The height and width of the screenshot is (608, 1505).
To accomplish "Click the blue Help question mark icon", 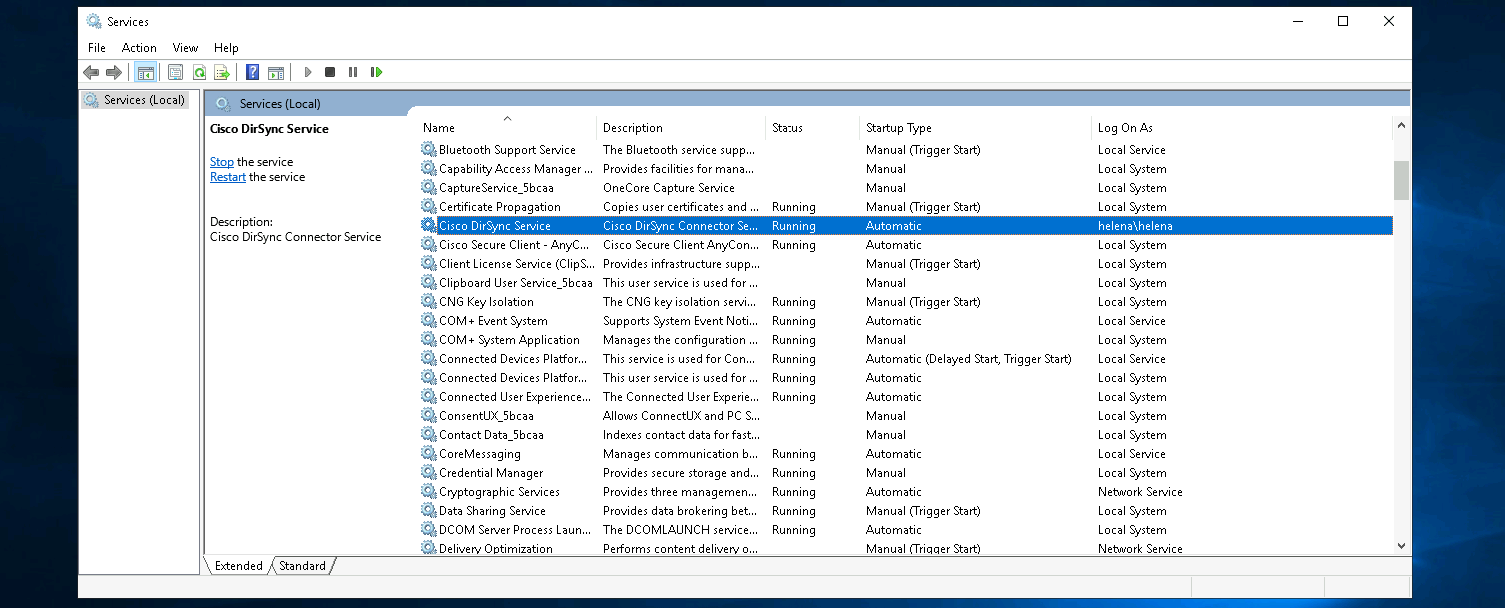I will [x=253, y=72].
